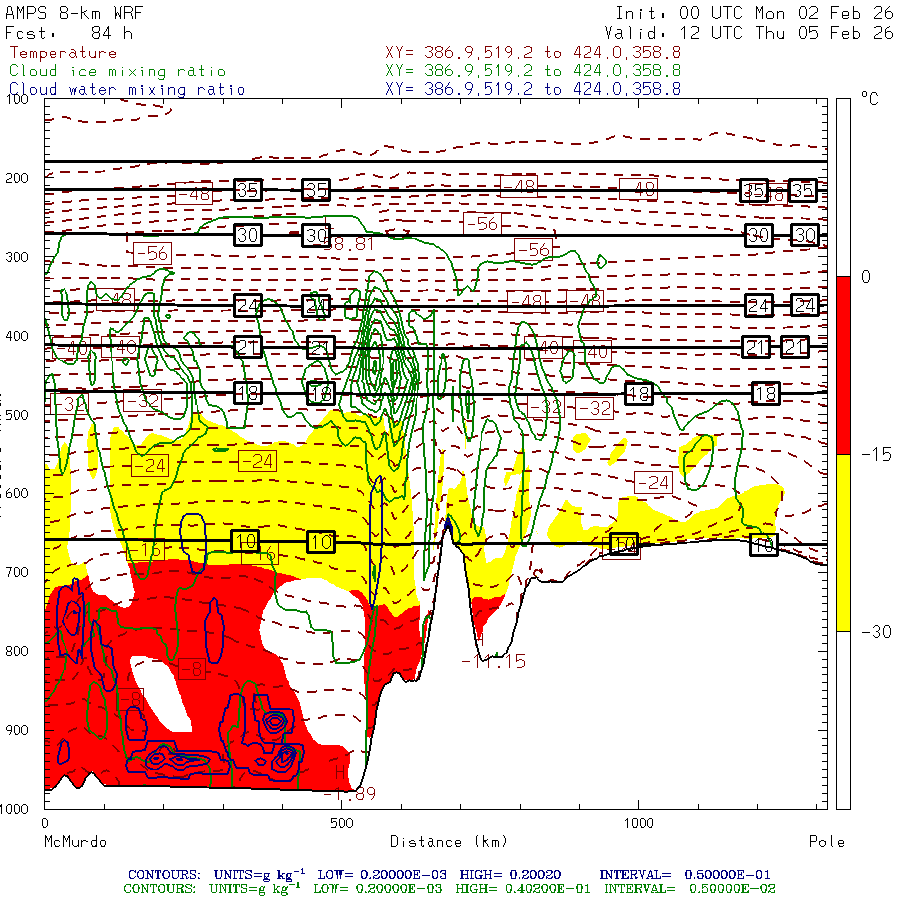Click the 500 pressure axis label

17,414
